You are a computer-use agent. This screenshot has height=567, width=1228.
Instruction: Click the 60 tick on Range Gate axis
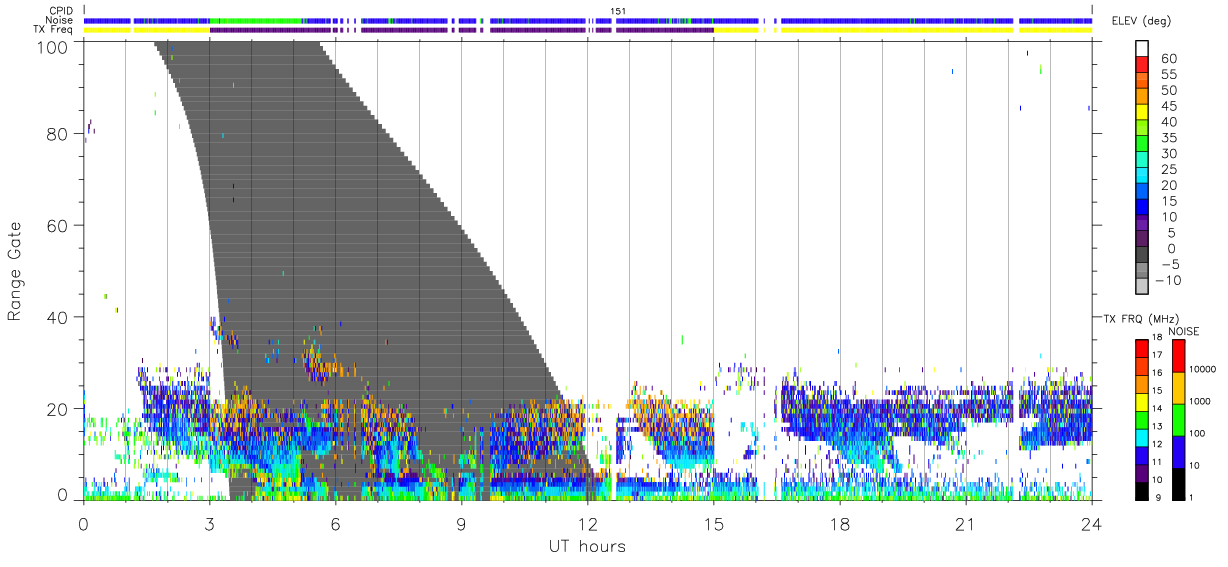(57, 225)
